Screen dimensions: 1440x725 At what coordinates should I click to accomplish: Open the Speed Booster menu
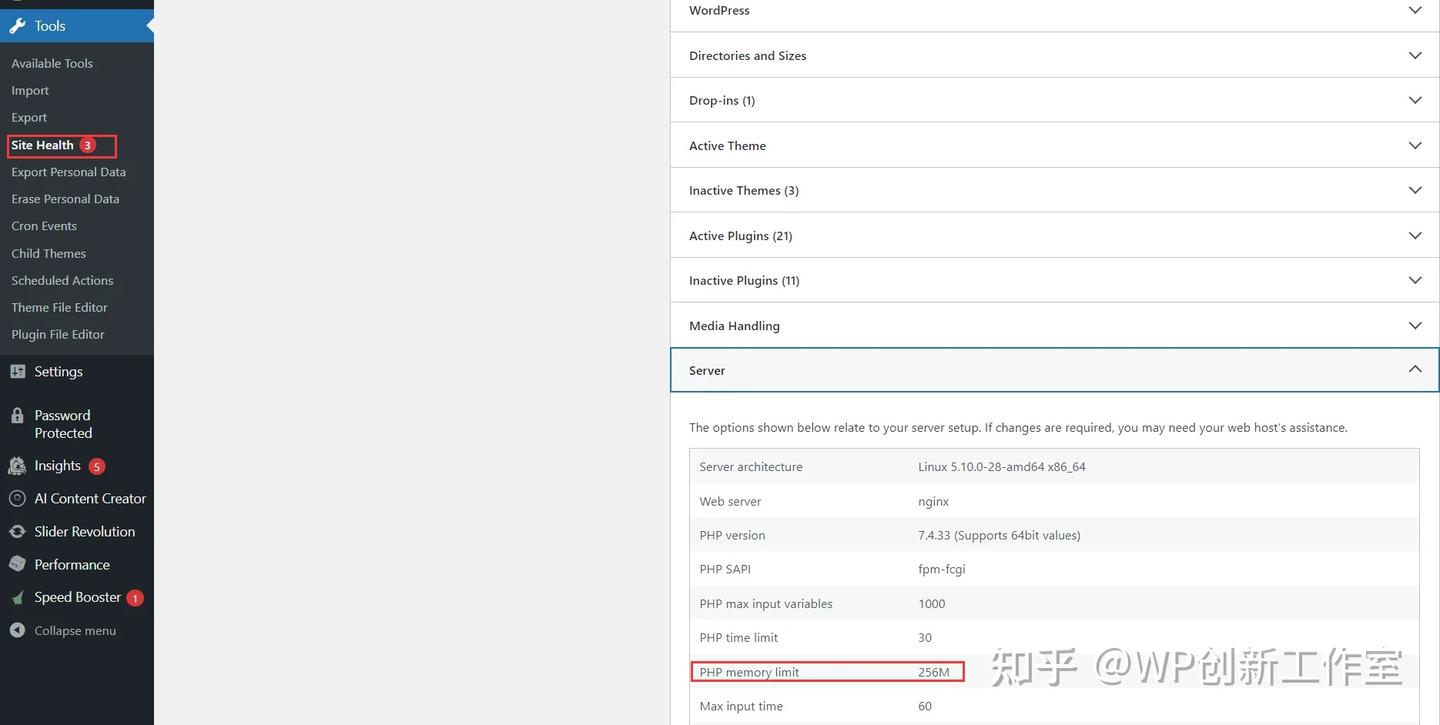(77, 598)
